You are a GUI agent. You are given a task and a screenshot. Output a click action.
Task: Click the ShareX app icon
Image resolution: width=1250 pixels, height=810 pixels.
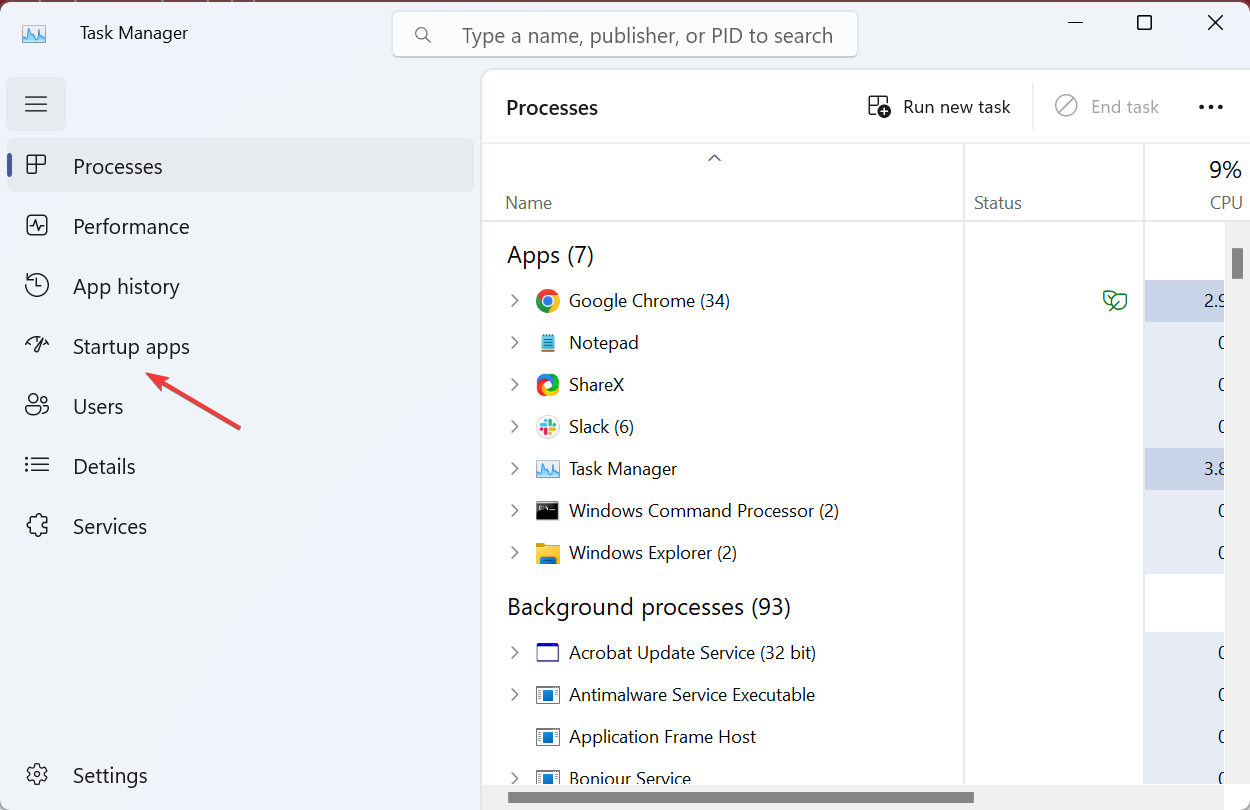547,385
